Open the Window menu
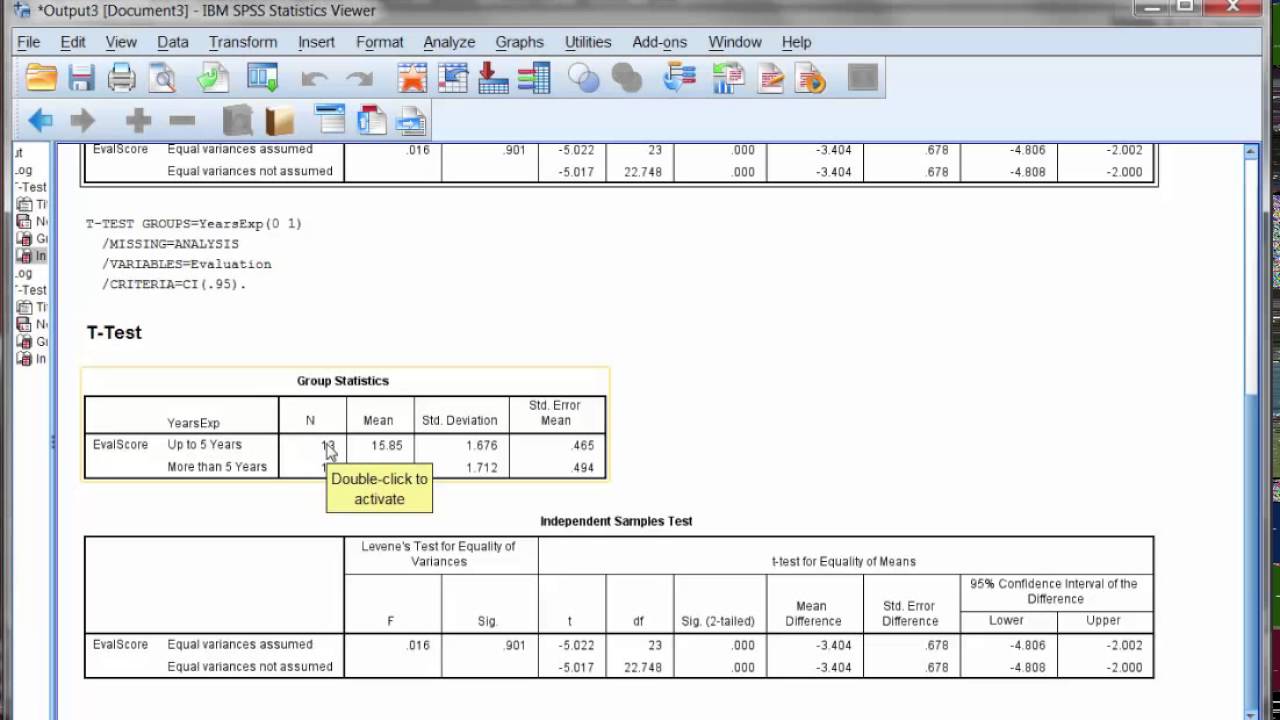This screenshot has width=1280, height=720. [735, 42]
